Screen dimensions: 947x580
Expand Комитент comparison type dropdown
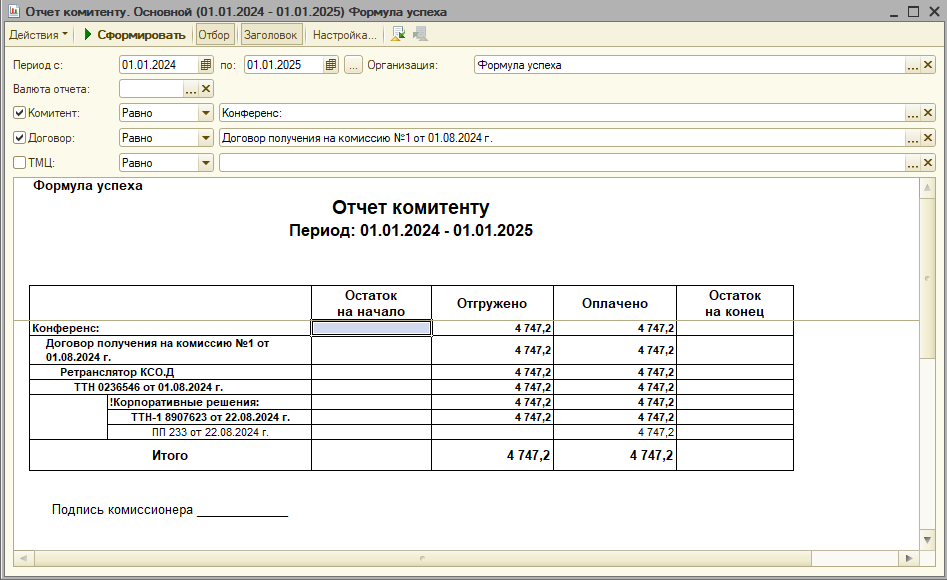pyautogui.click(x=206, y=113)
